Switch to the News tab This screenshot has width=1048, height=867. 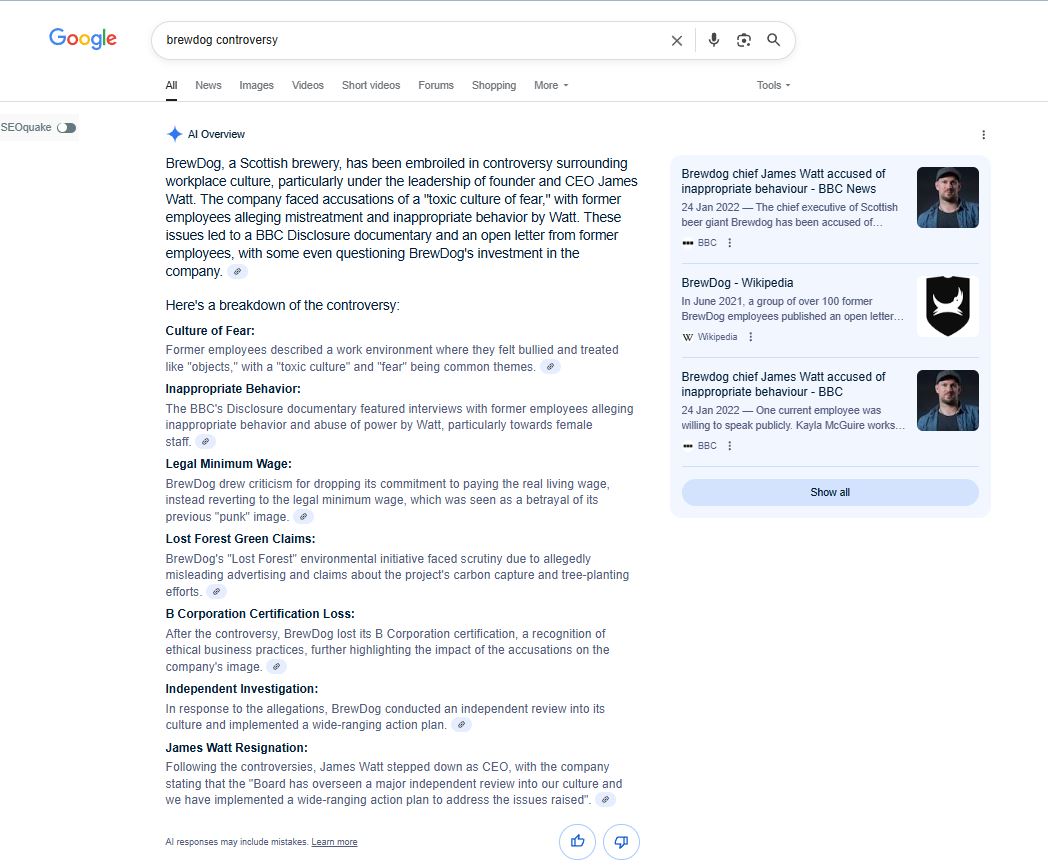click(x=208, y=86)
